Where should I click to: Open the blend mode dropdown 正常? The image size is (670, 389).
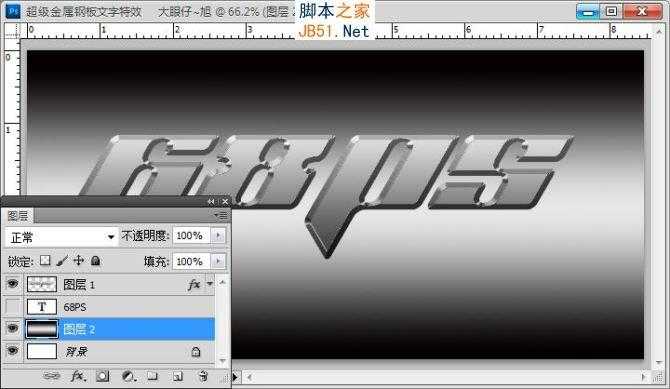pos(62,237)
